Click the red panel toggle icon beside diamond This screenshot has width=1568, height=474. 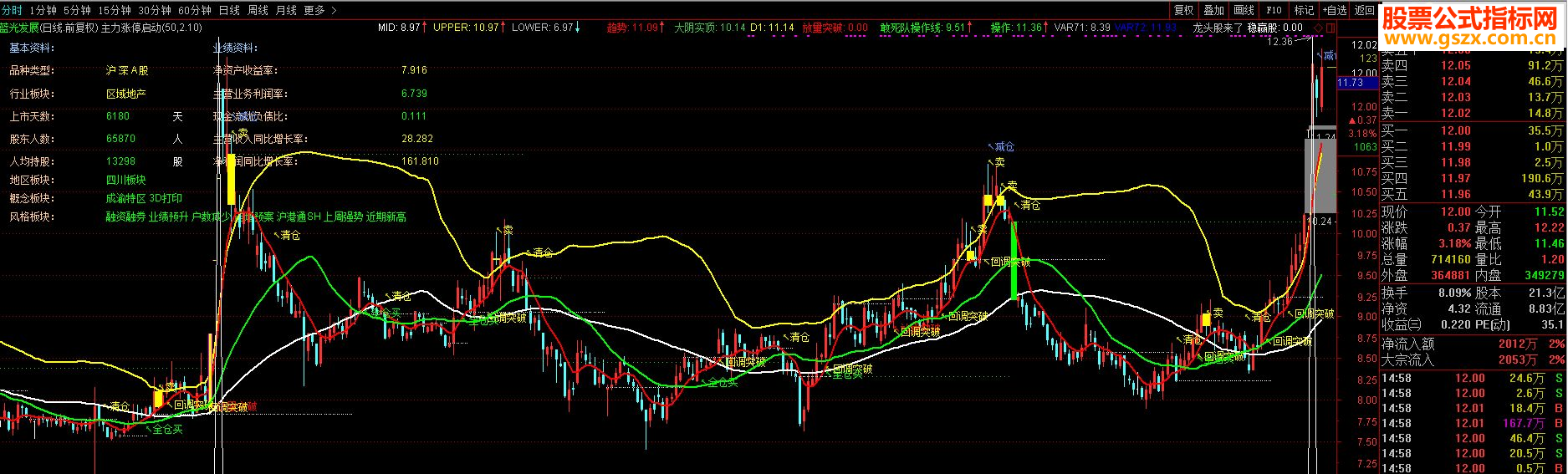[1331, 28]
